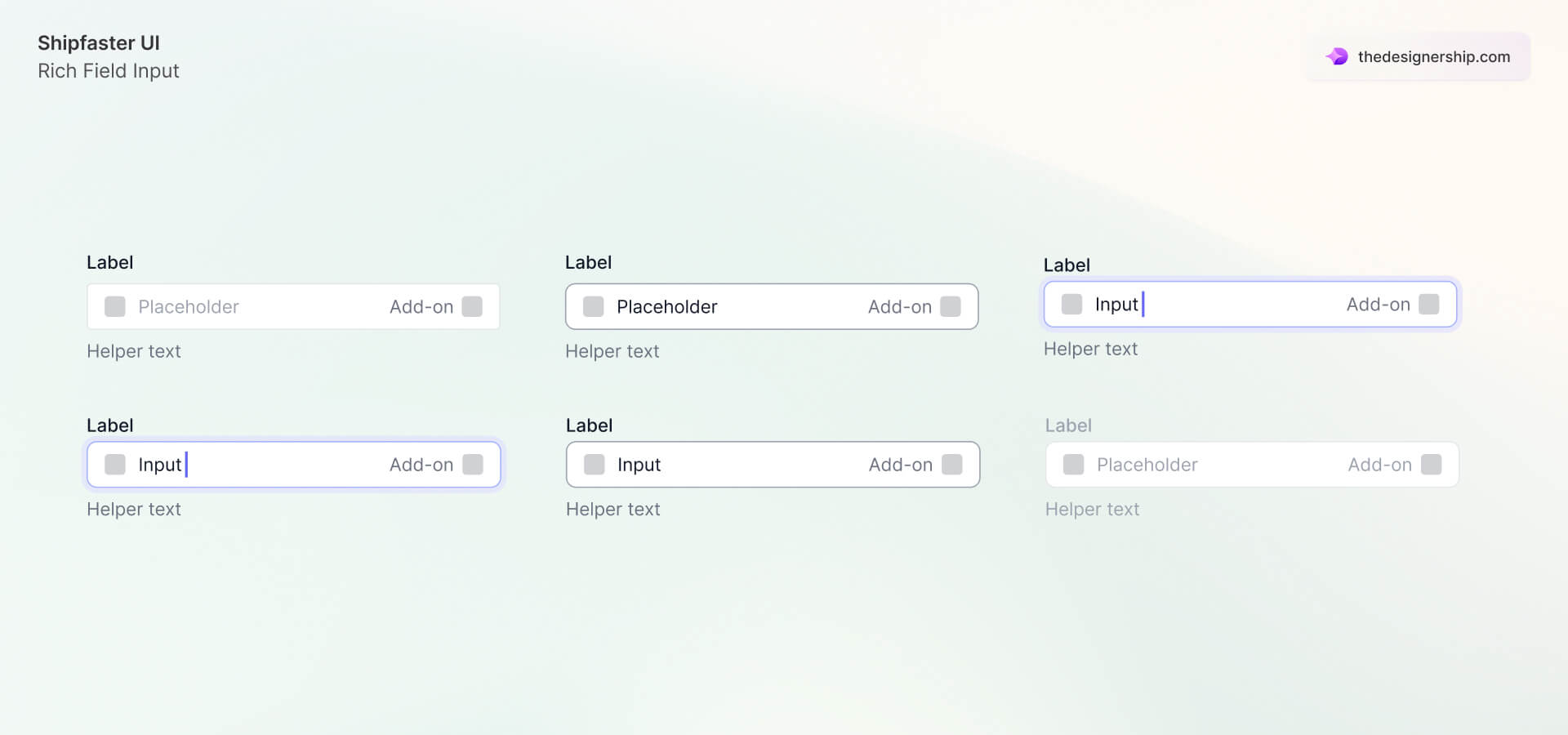Click the purple arrow logo in the thedesignership.com badge

1338,56
